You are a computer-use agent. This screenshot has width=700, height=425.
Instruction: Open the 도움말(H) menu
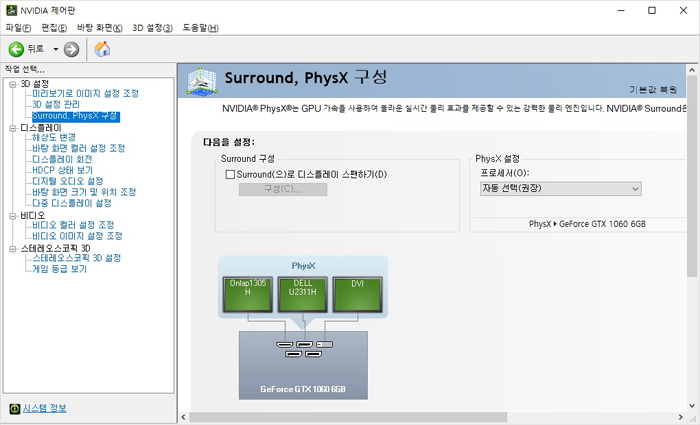click(x=200, y=28)
